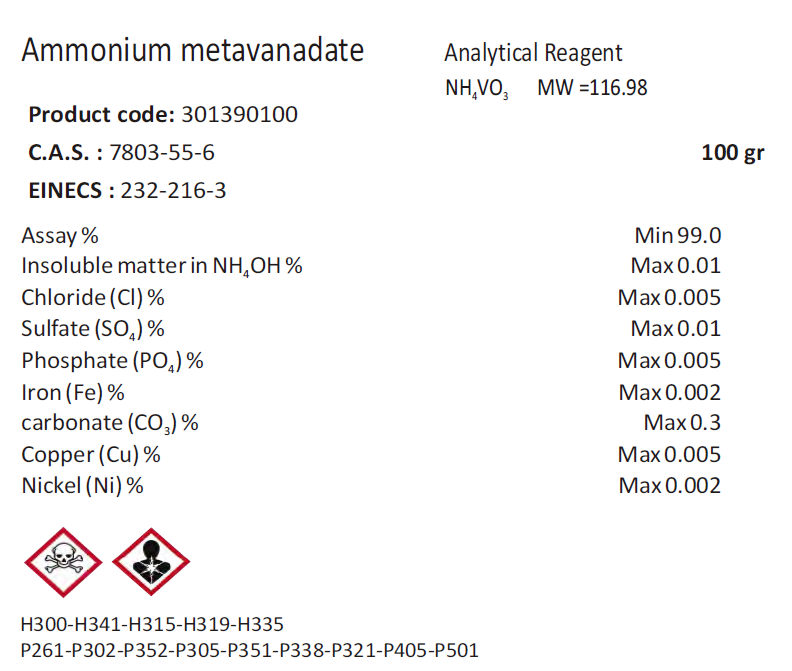Click the P261-P302 precautionary statement line

(250, 650)
